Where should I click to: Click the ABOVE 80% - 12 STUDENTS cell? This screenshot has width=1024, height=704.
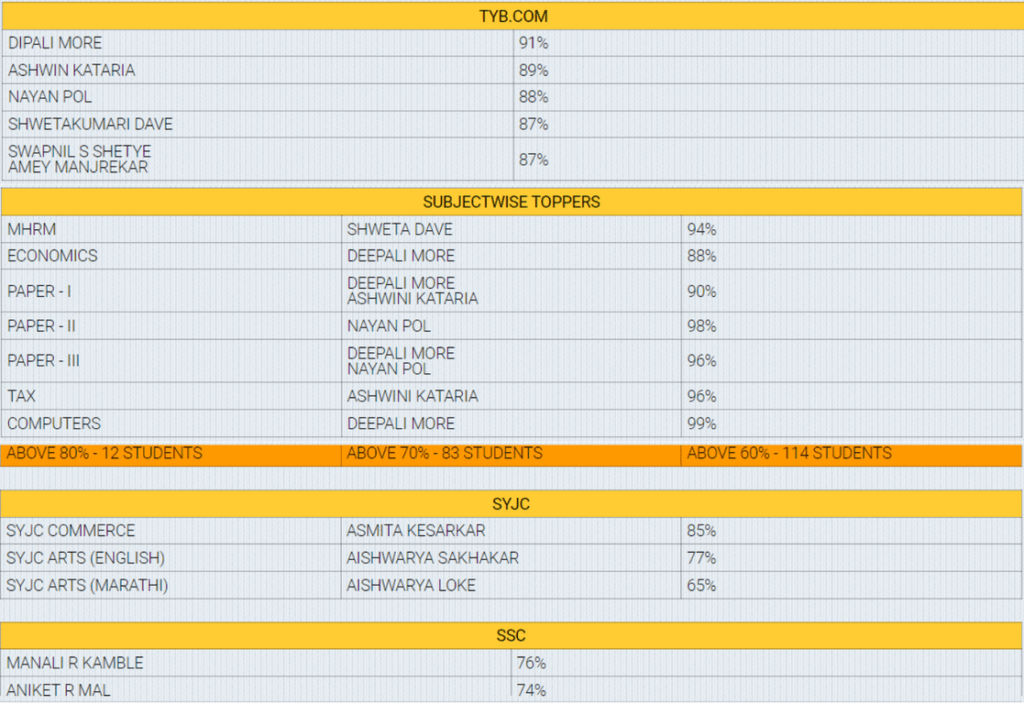(171, 454)
